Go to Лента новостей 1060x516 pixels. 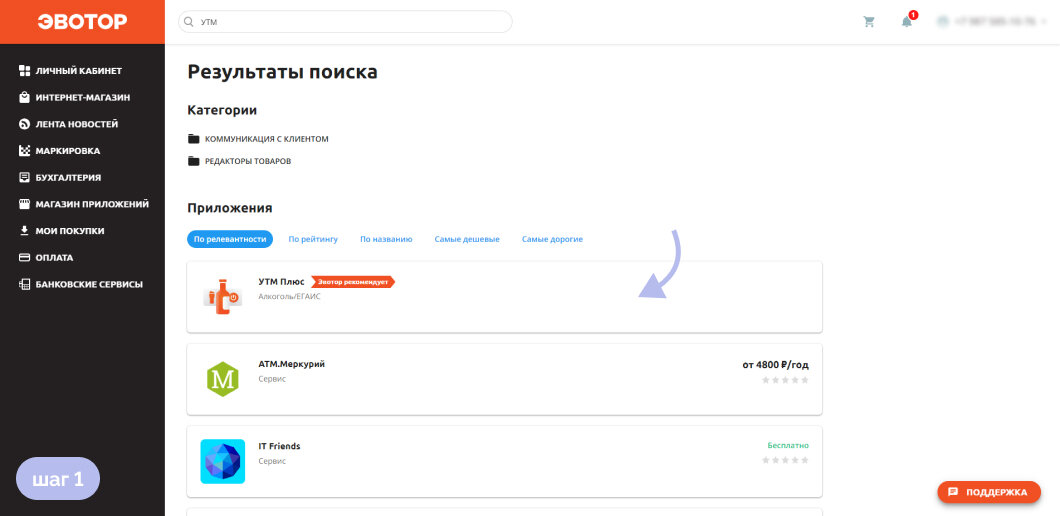(77, 124)
